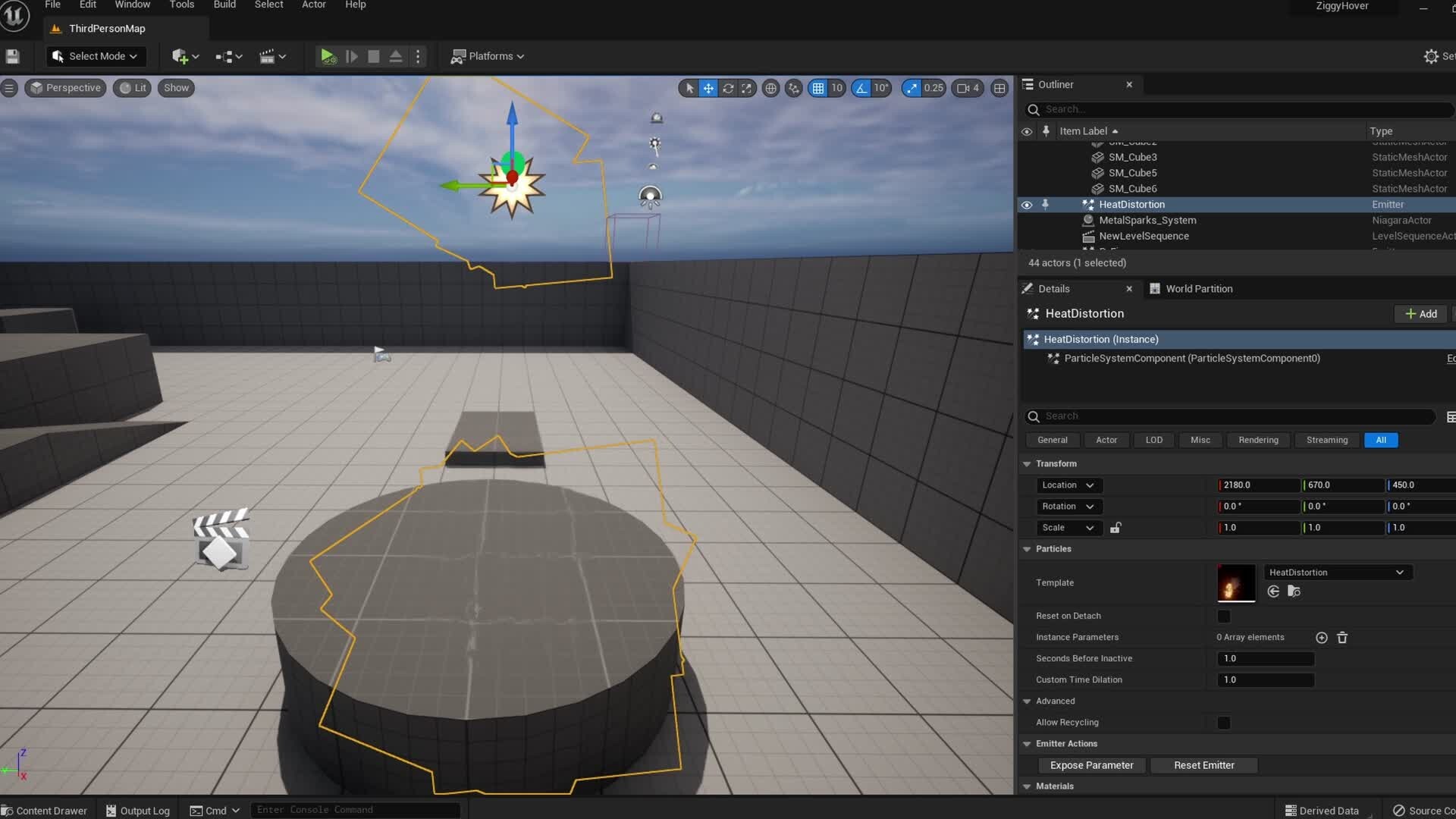Viewport: 1456px width, 819px height.
Task: Switch to the World Partition tab
Action: click(x=1191, y=289)
